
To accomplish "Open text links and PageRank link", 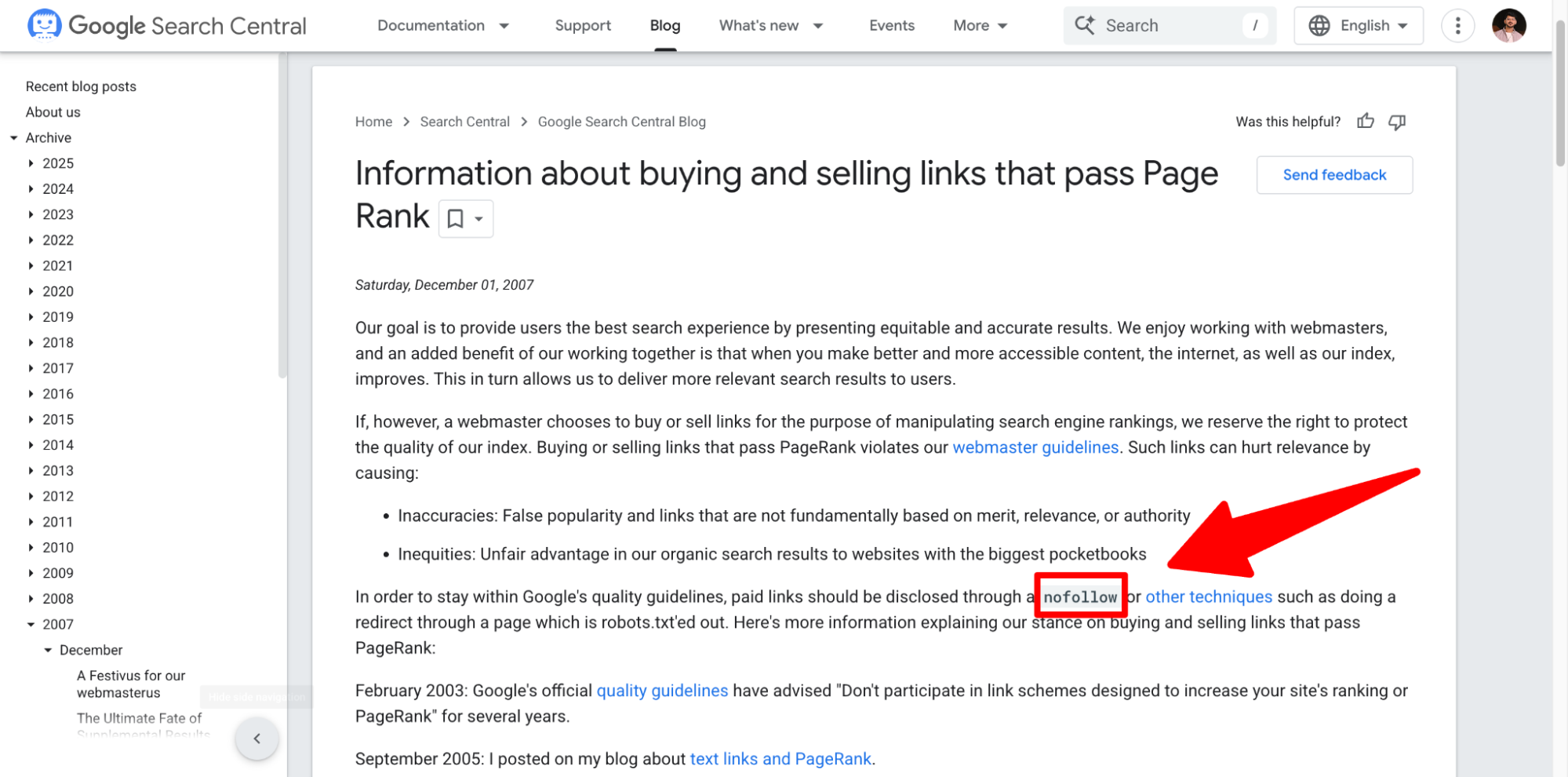I will [x=780, y=759].
